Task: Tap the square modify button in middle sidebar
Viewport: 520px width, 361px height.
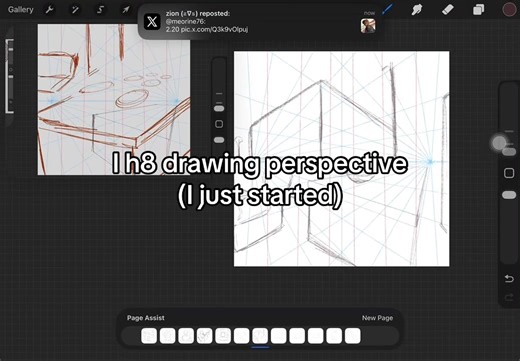Action: click(219, 124)
